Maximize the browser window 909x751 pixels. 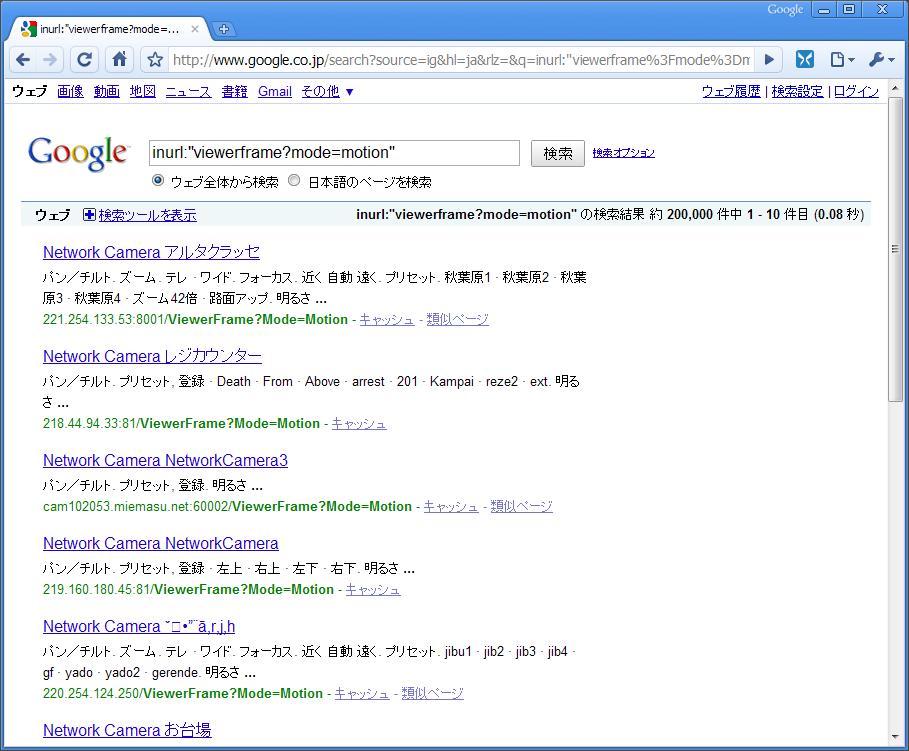pos(849,10)
